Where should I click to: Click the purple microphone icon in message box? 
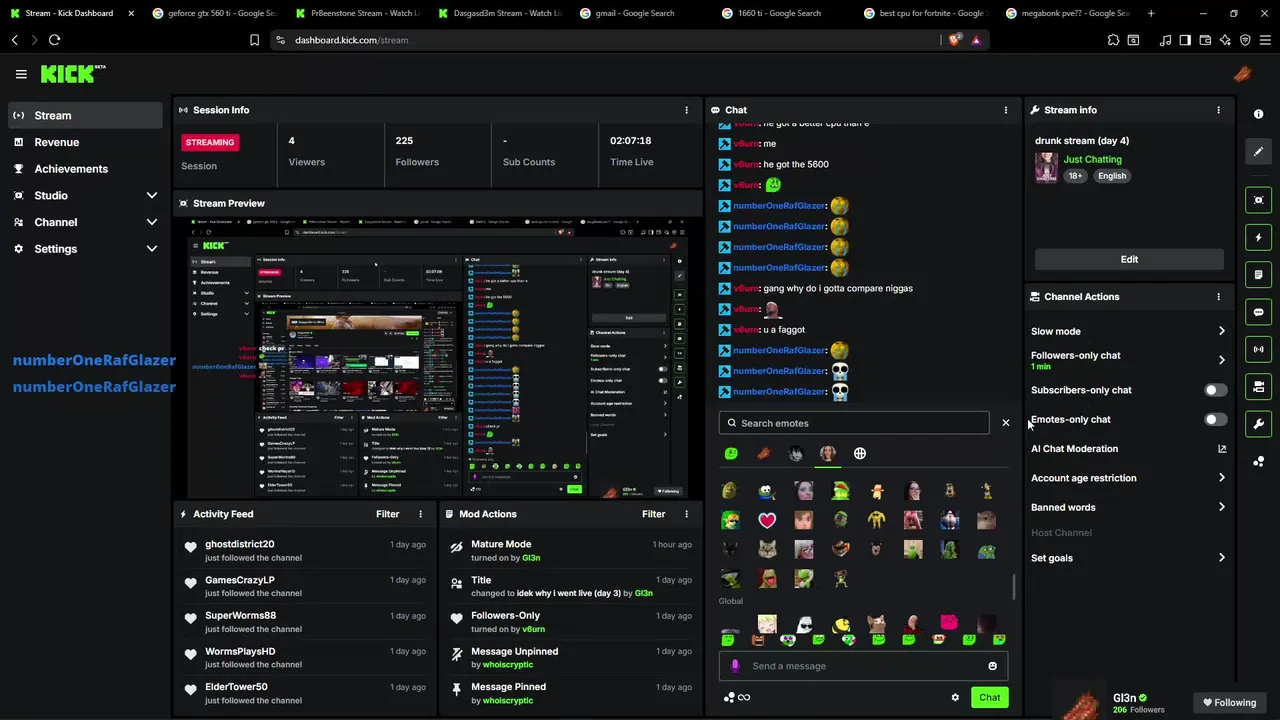(735, 666)
